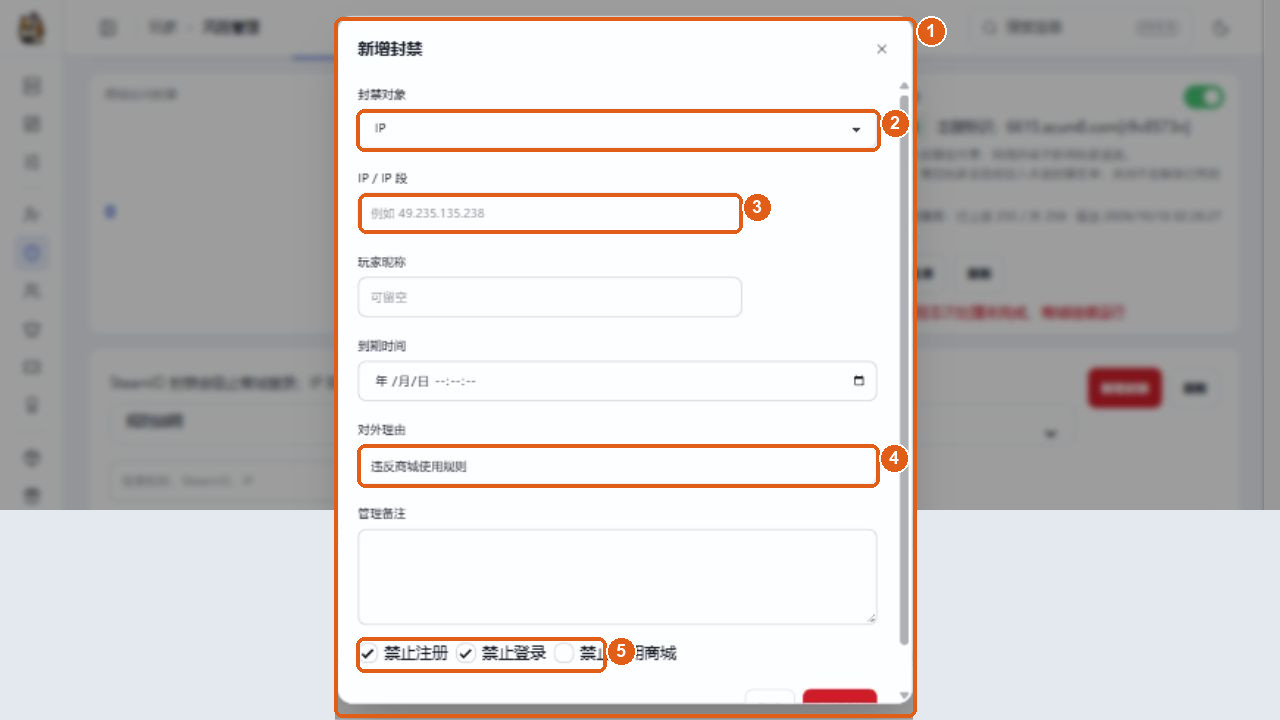Screen dimensions: 1280x720
Task: Click the 对外理由 text field
Action: tap(617, 466)
